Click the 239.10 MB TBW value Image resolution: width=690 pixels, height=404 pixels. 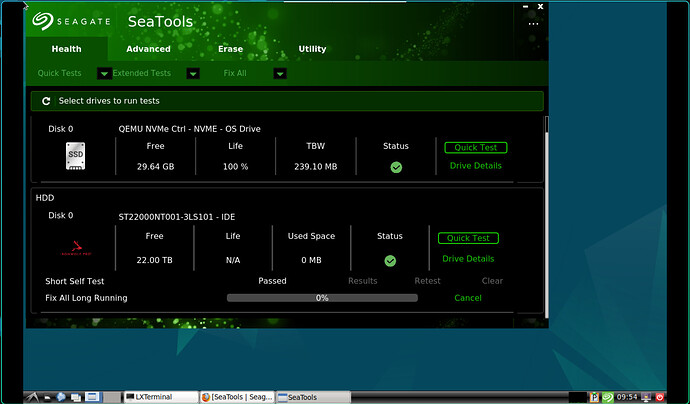pos(316,167)
